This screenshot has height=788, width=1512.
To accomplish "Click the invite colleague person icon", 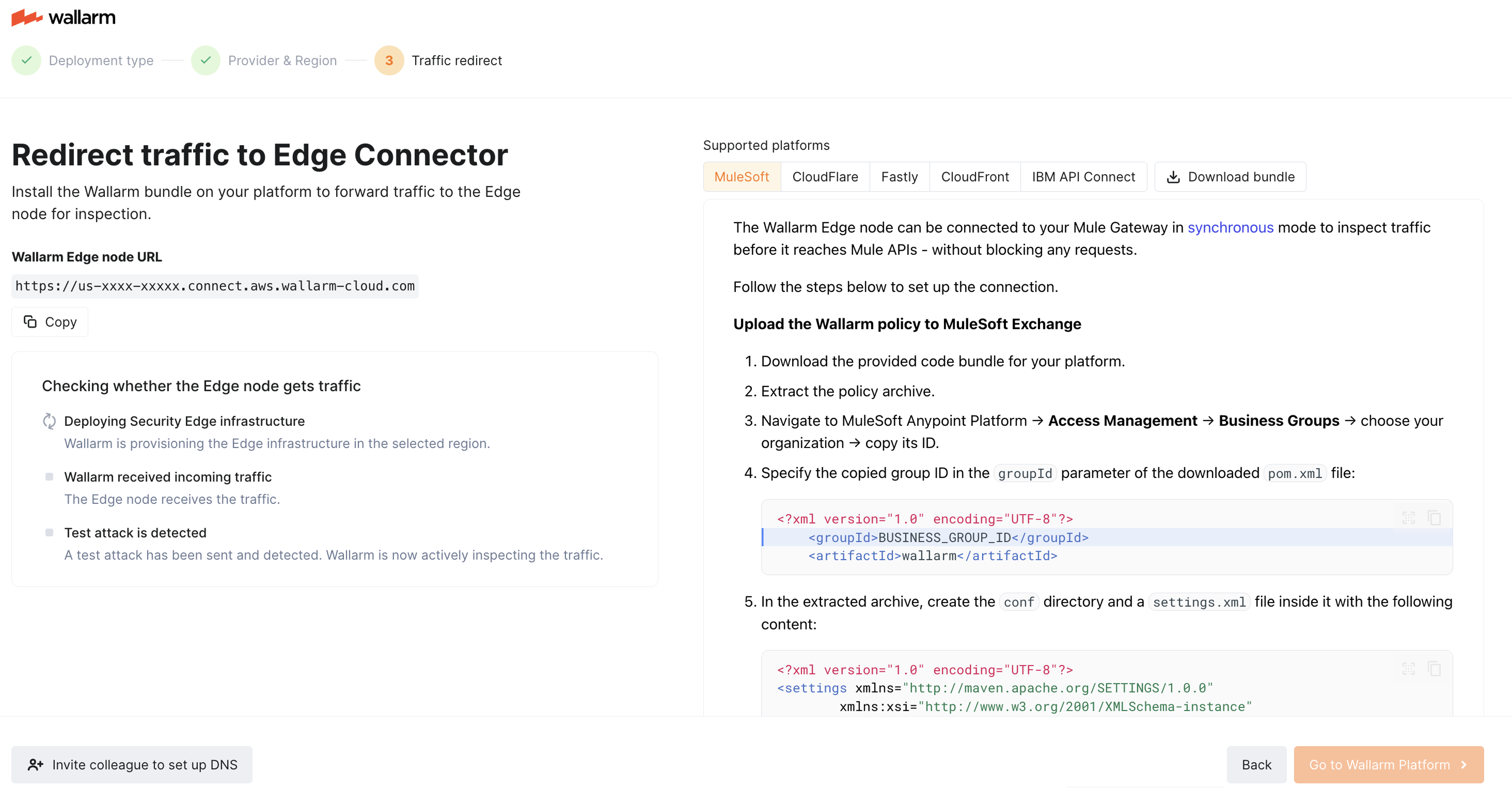I will click(x=35, y=765).
